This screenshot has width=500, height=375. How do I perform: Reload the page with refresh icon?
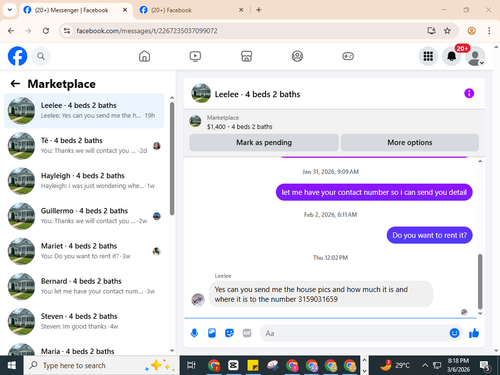tap(46, 31)
